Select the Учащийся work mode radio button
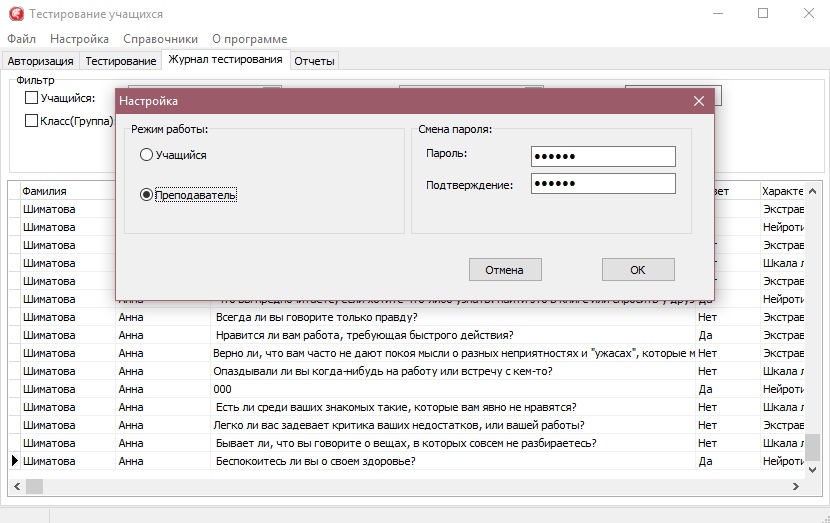This screenshot has width=830, height=523. pos(147,155)
